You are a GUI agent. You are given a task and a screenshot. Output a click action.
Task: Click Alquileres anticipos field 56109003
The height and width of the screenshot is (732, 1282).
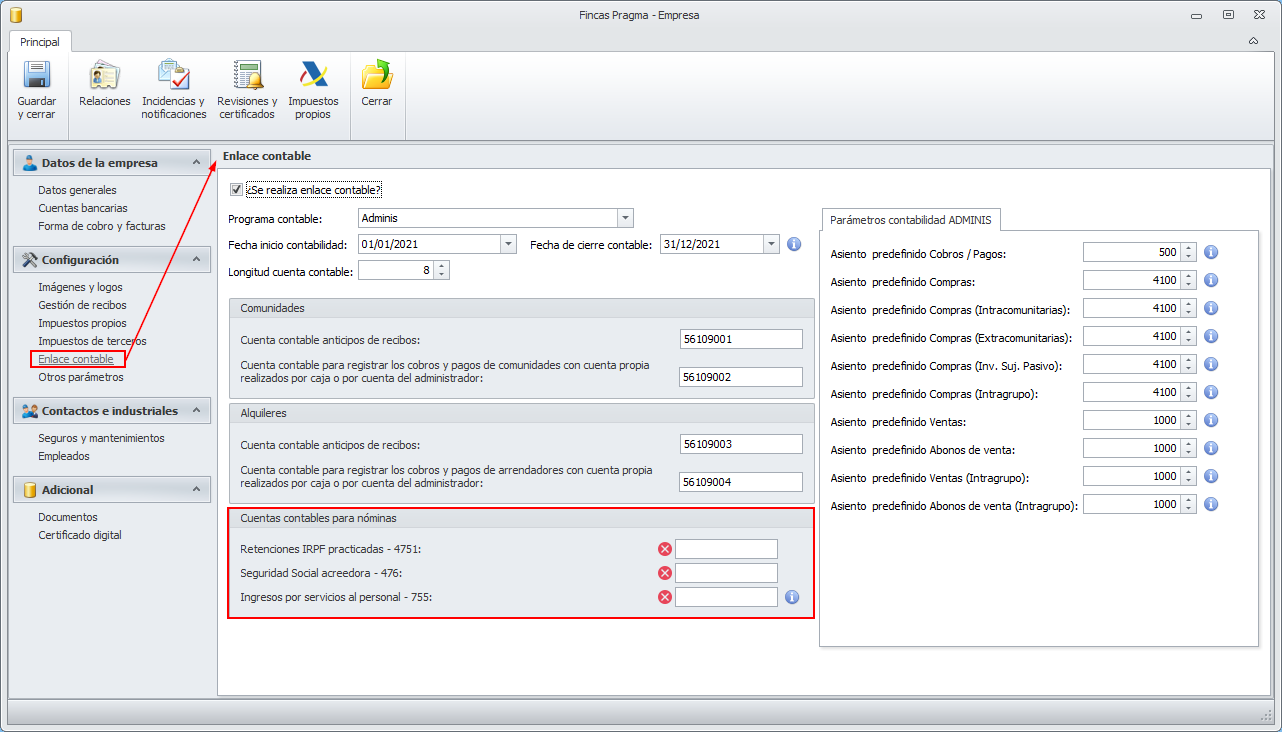pos(741,444)
